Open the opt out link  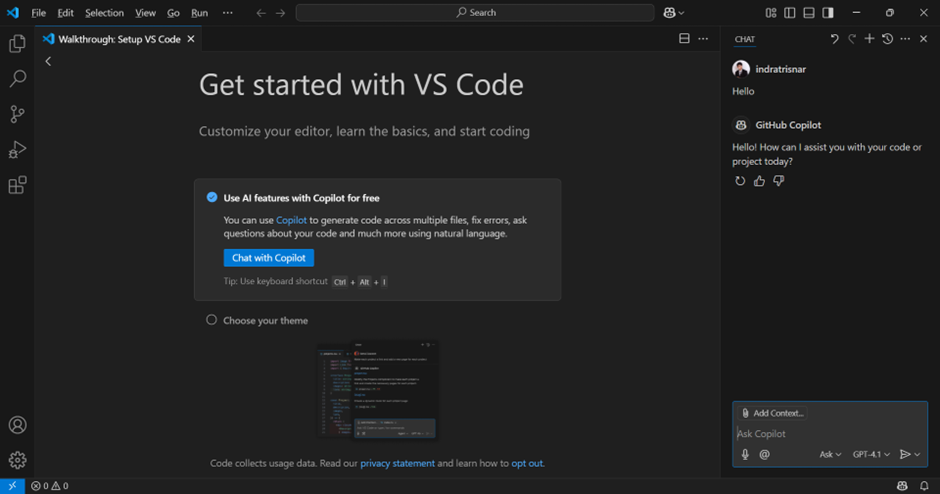coord(527,463)
